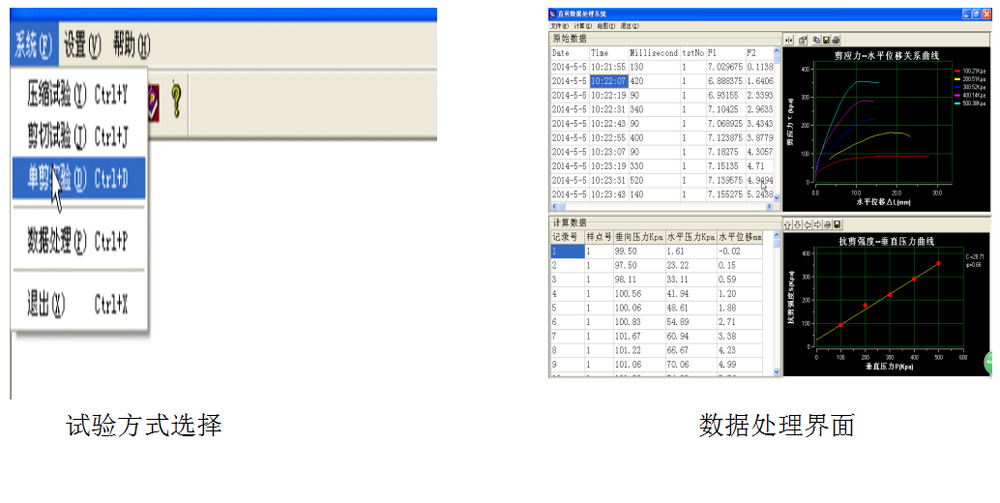Click 水平位移mm column header
This screenshot has height=503, width=1000.
coord(740,237)
